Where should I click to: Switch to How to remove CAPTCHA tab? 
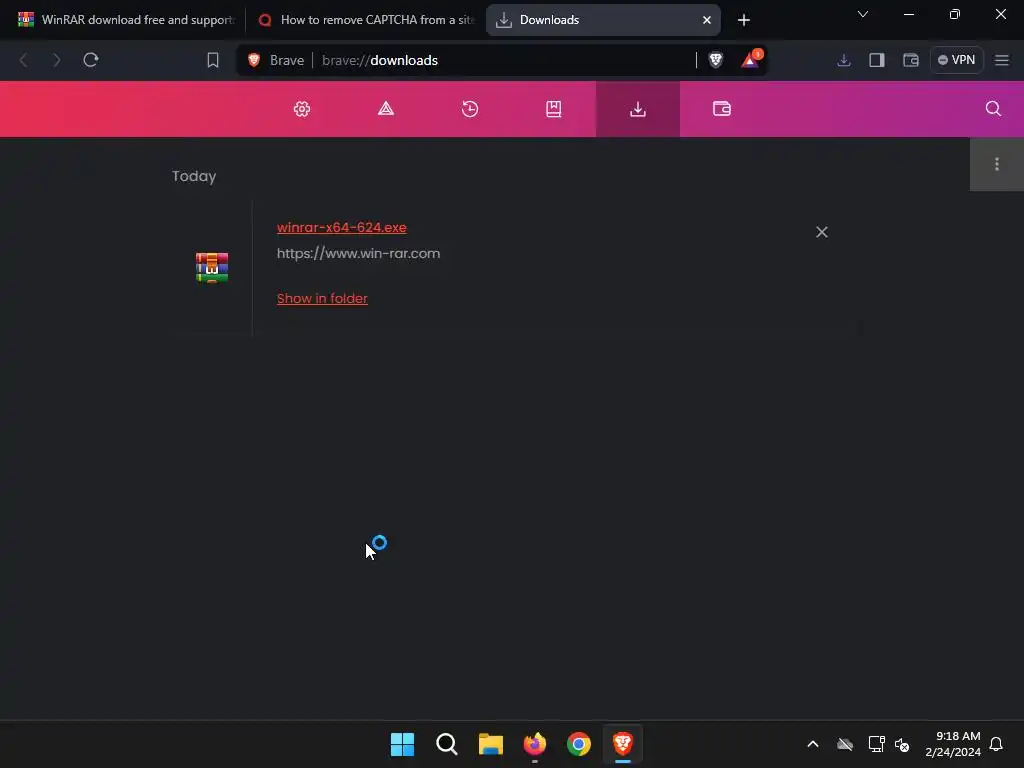click(366, 20)
